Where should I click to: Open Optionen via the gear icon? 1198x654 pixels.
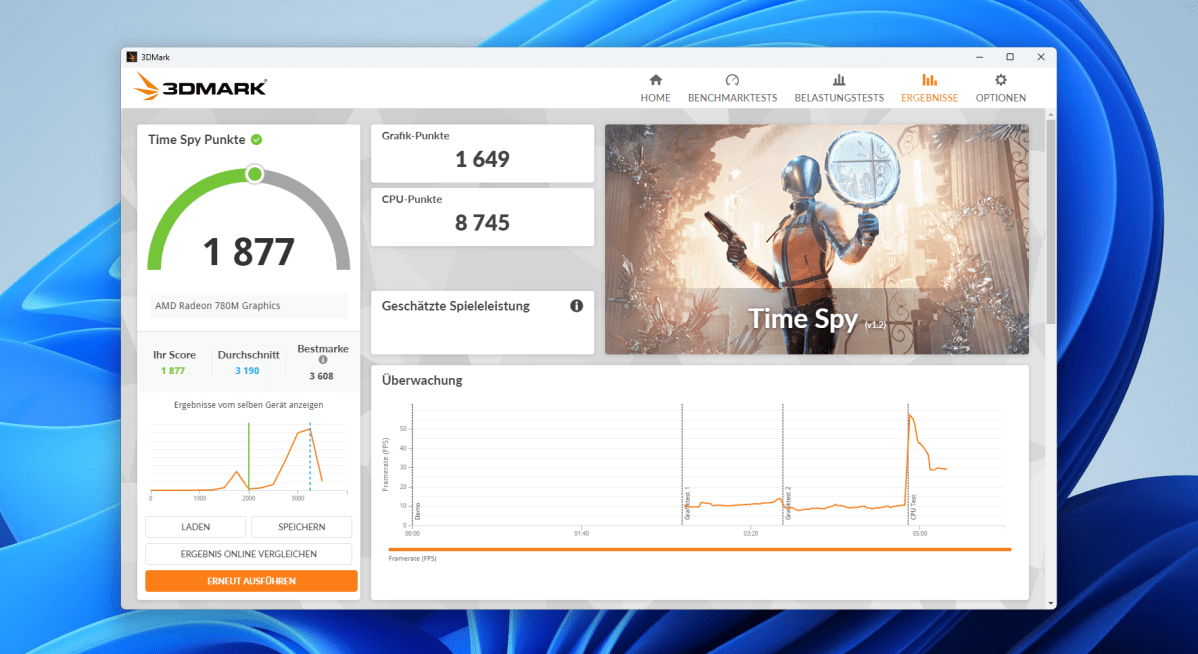[x=1000, y=79]
